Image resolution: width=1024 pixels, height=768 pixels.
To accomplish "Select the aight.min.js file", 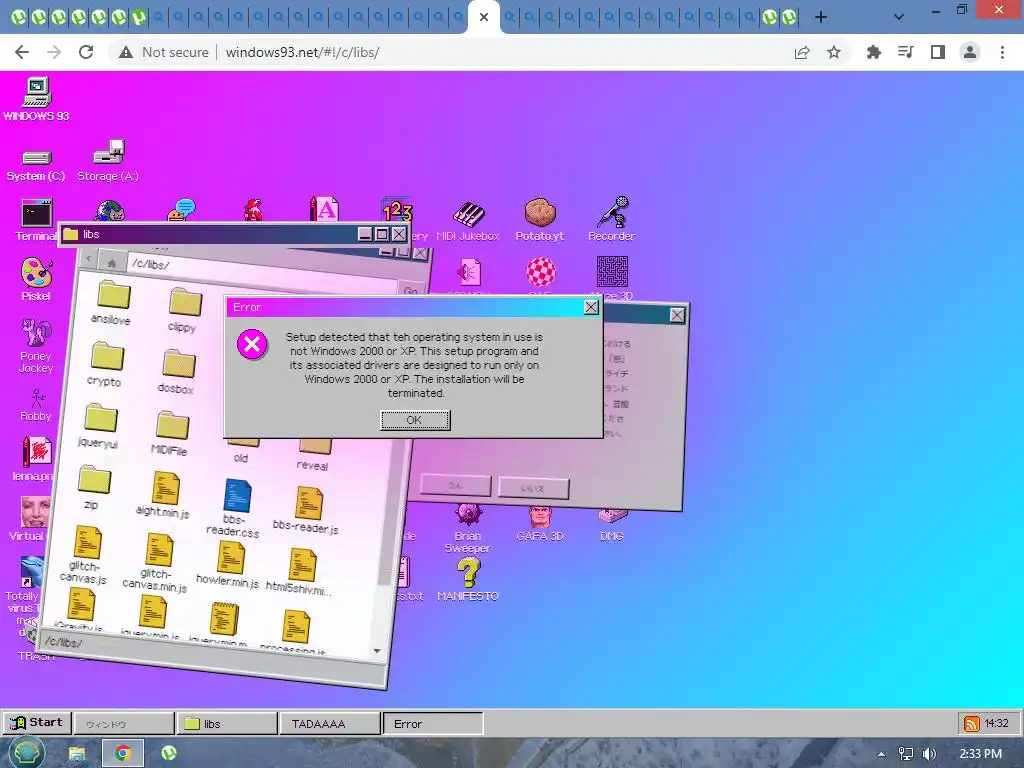I will pos(164,494).
